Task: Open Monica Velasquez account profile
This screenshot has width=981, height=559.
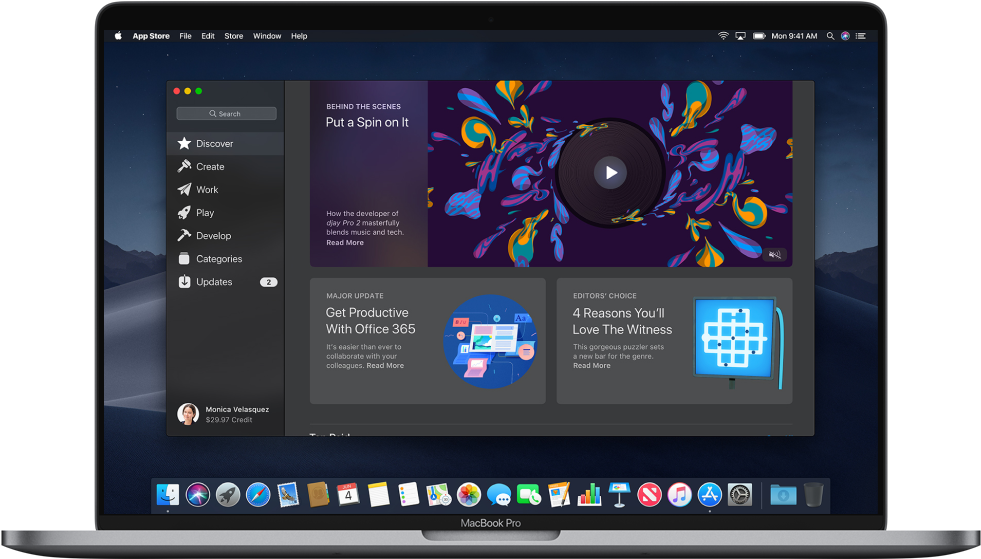Action: coord(225,414)
